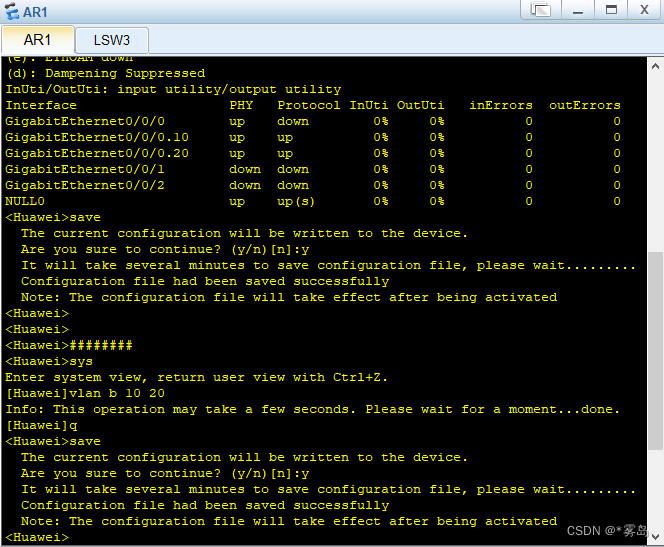This screenshot has height=547, width=664.
Task: Click 'Enter system view, return user view' line
Action: 196,377
